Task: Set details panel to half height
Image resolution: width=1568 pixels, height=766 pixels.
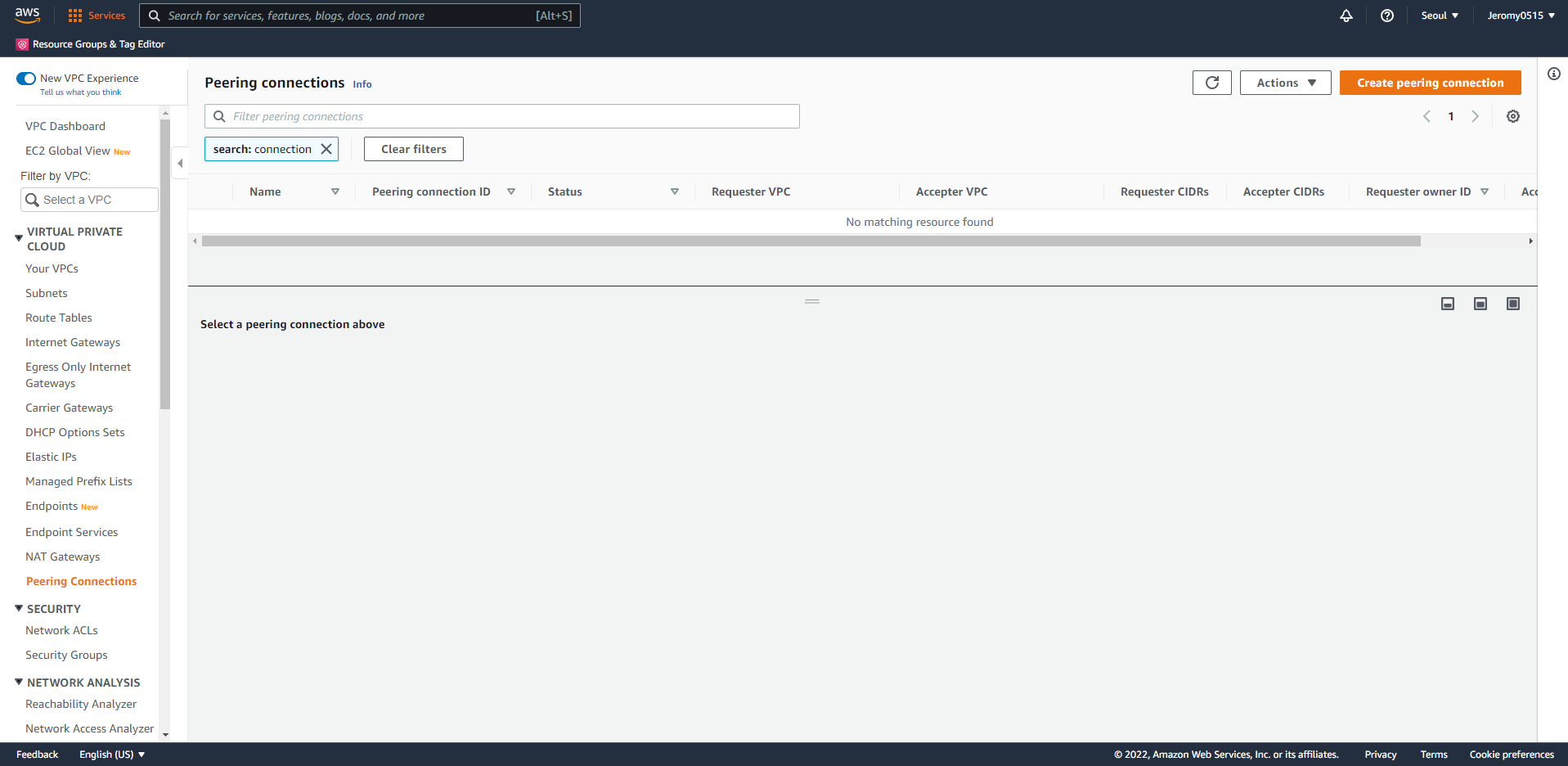Action: 1480,304
